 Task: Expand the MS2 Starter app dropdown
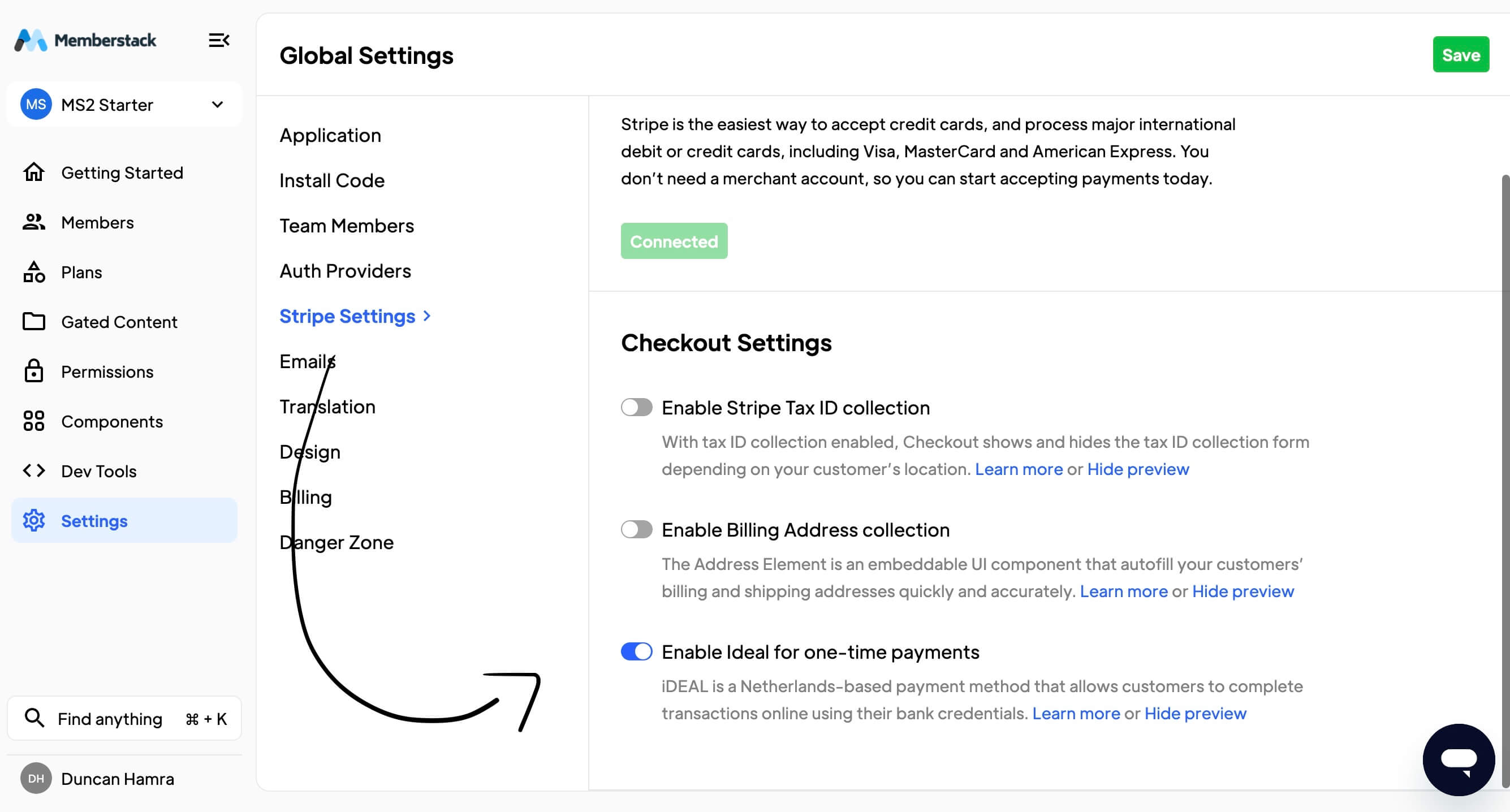[x=218, y=105]
